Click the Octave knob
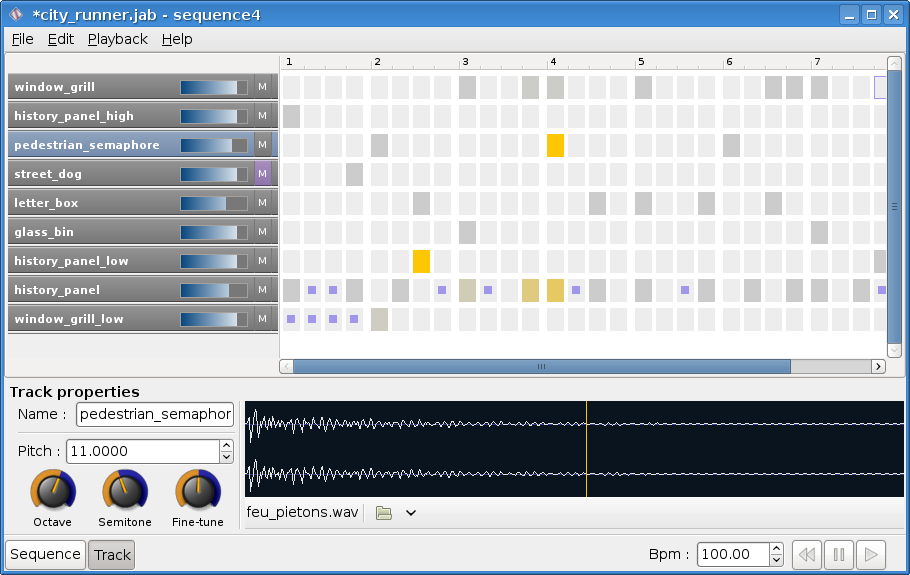910x575 pixels. 53,491
